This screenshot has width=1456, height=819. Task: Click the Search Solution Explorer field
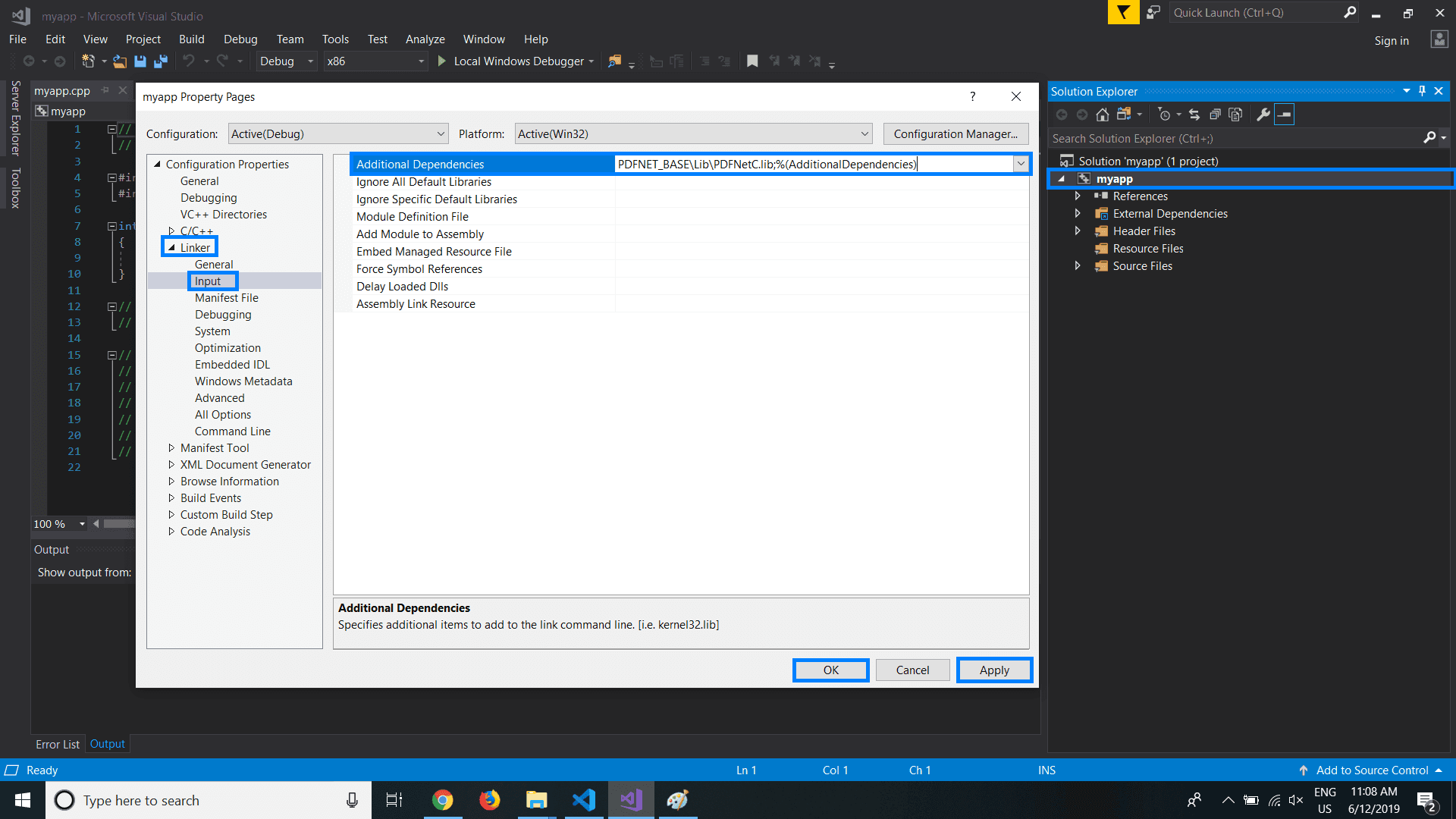1236,139
